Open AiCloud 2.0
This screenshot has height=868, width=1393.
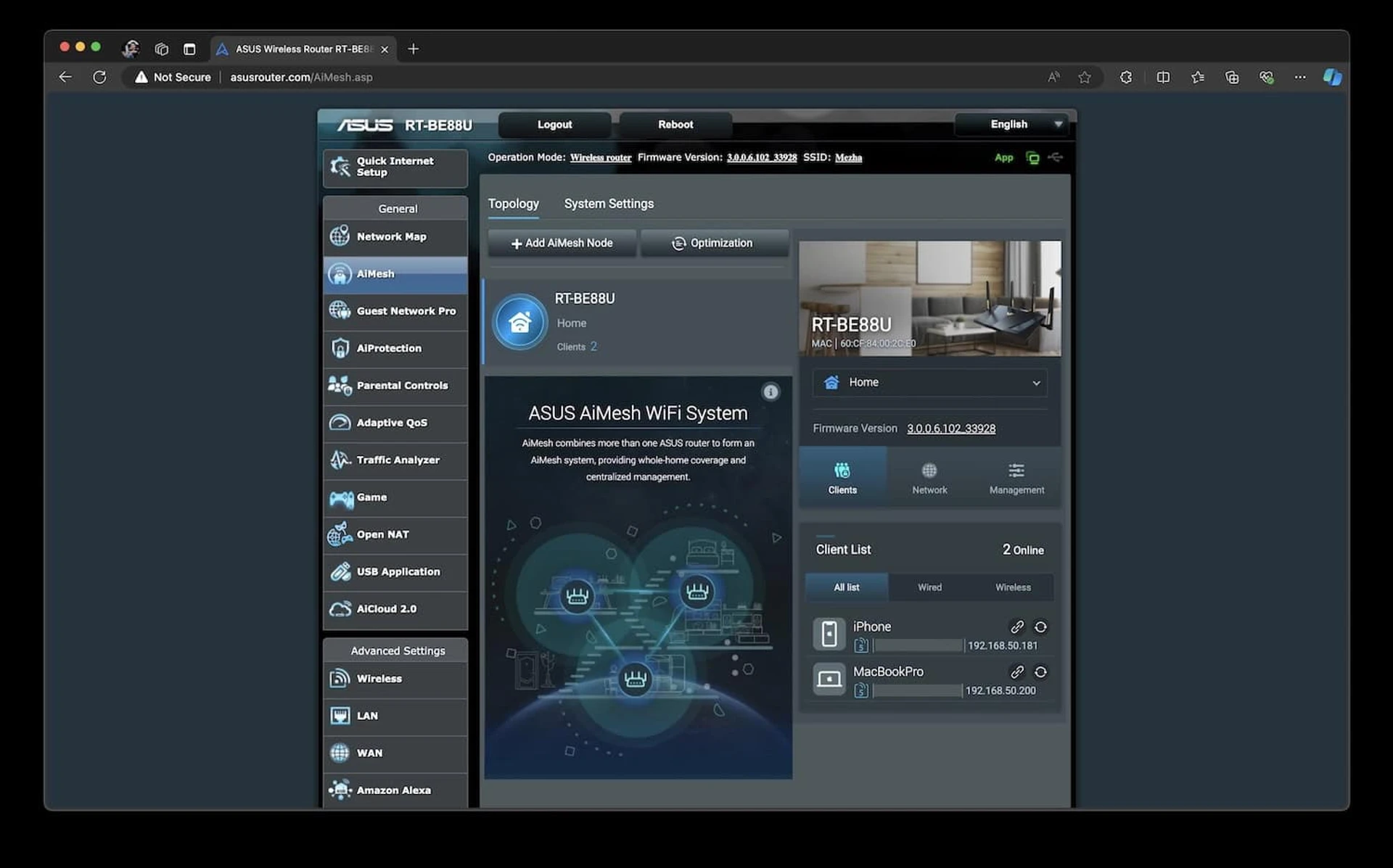[x=395, y=609]
